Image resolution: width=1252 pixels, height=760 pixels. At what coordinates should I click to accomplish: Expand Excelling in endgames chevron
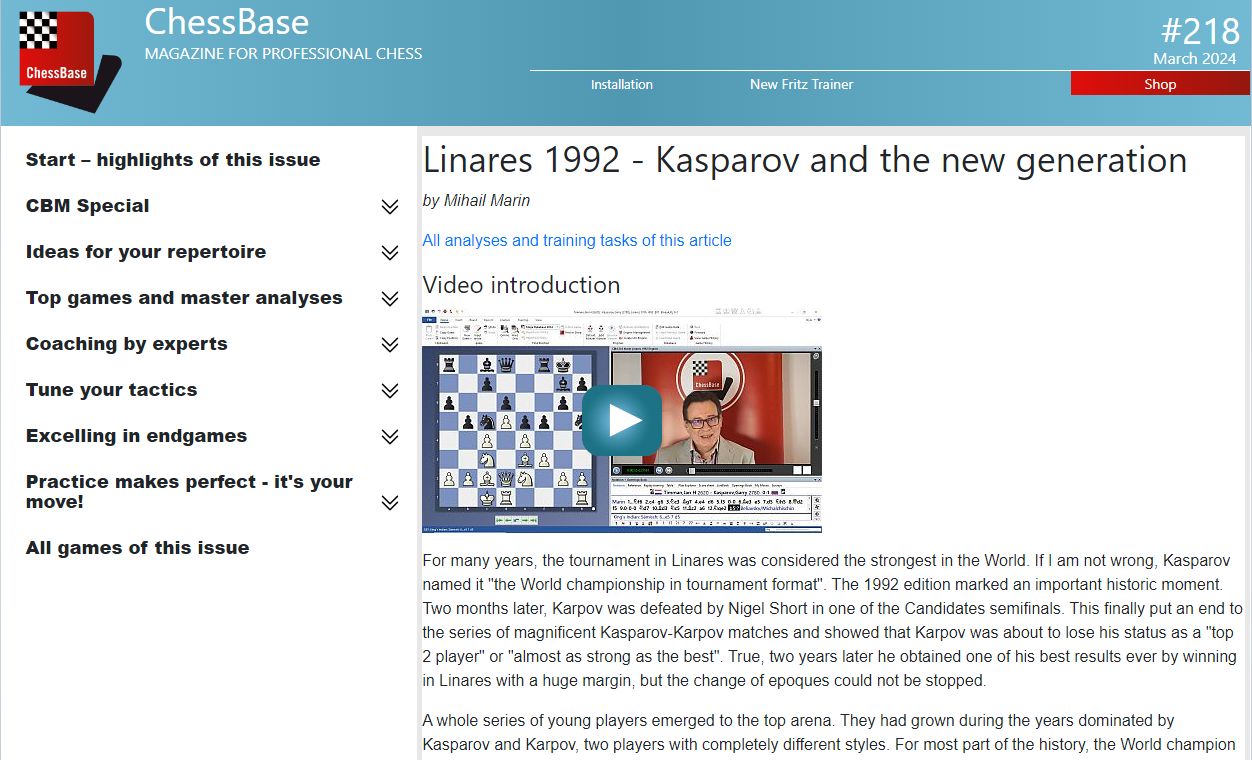click(390, 437)
